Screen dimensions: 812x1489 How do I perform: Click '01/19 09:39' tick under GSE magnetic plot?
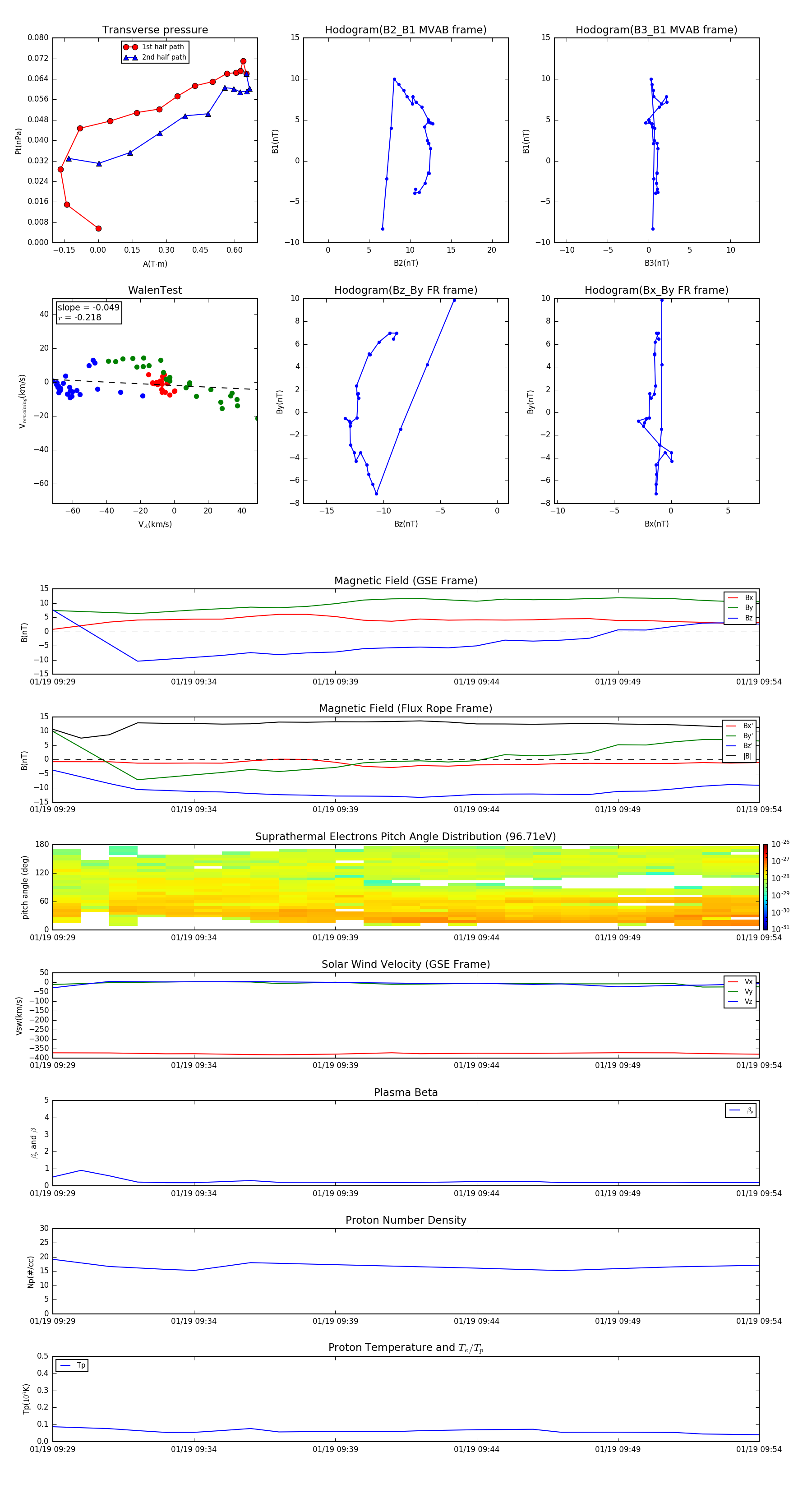coord(335,682)
